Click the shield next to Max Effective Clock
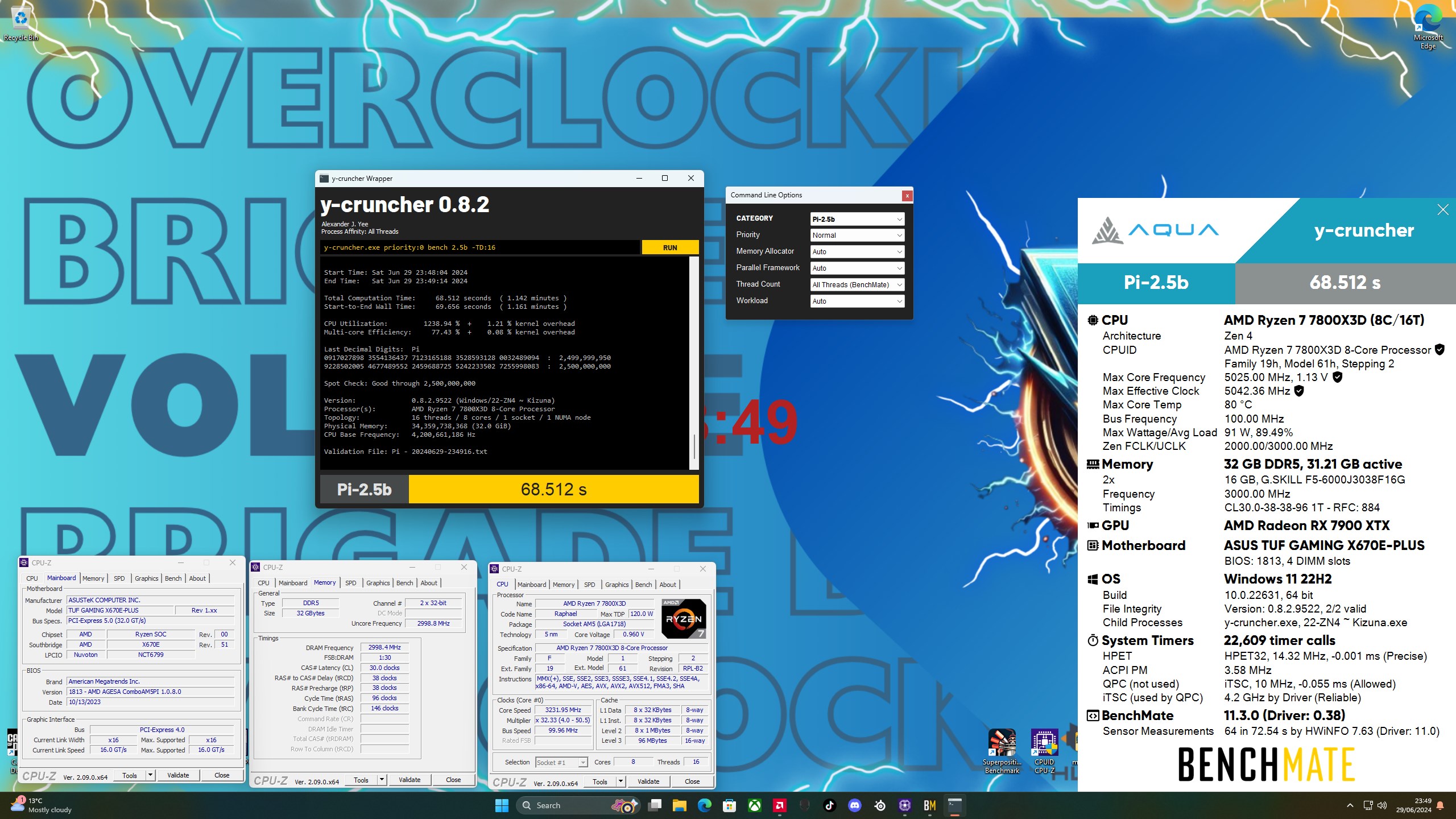1456x819 pixels. pyautogui.click(x=1299, y=391)
